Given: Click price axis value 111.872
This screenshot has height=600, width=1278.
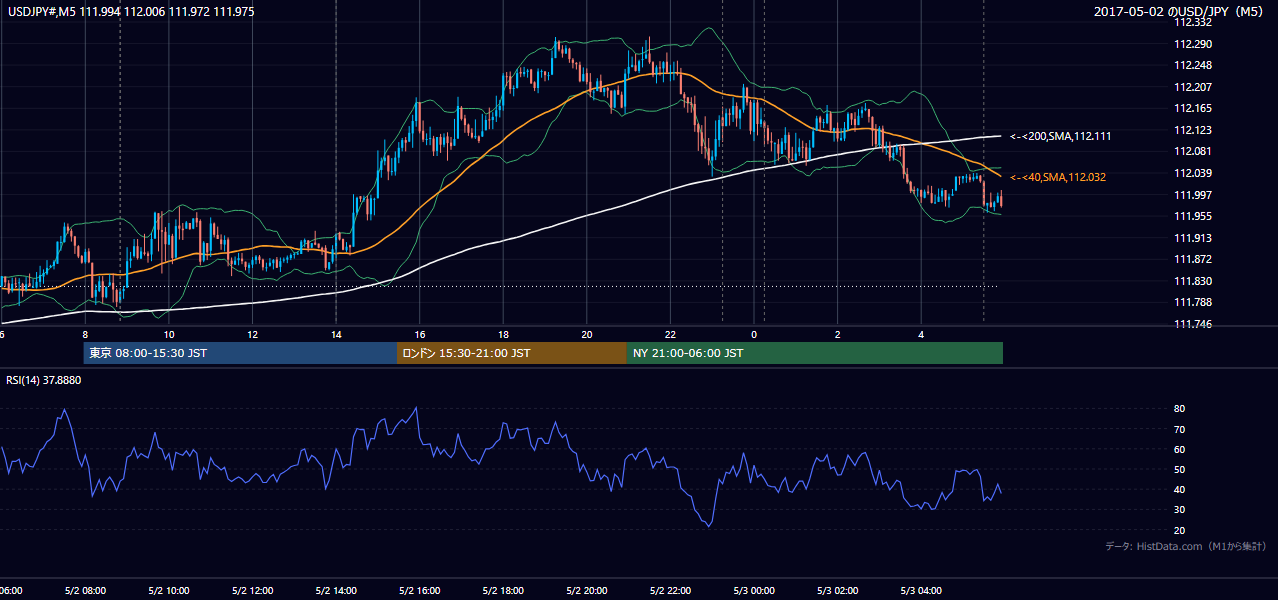Looking at the screenshot, I should point(1195,259).
